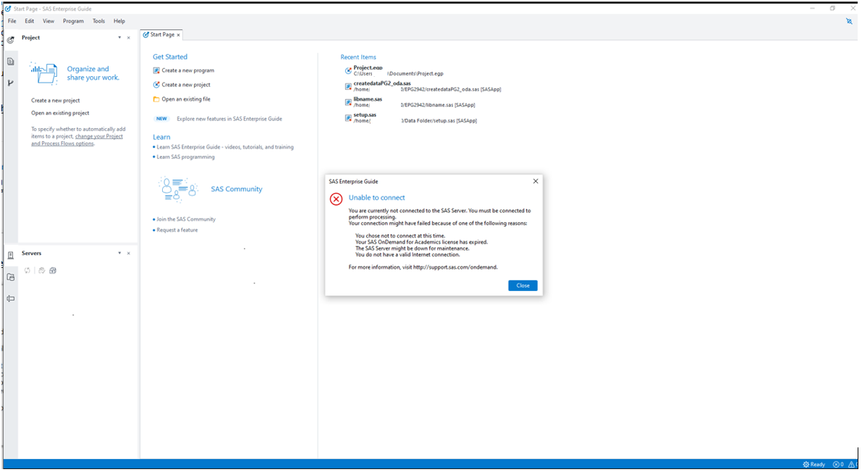The image size is (862, 470).
Task: Open the Project pane icon in the sidebar
Action: coord(10,40)
